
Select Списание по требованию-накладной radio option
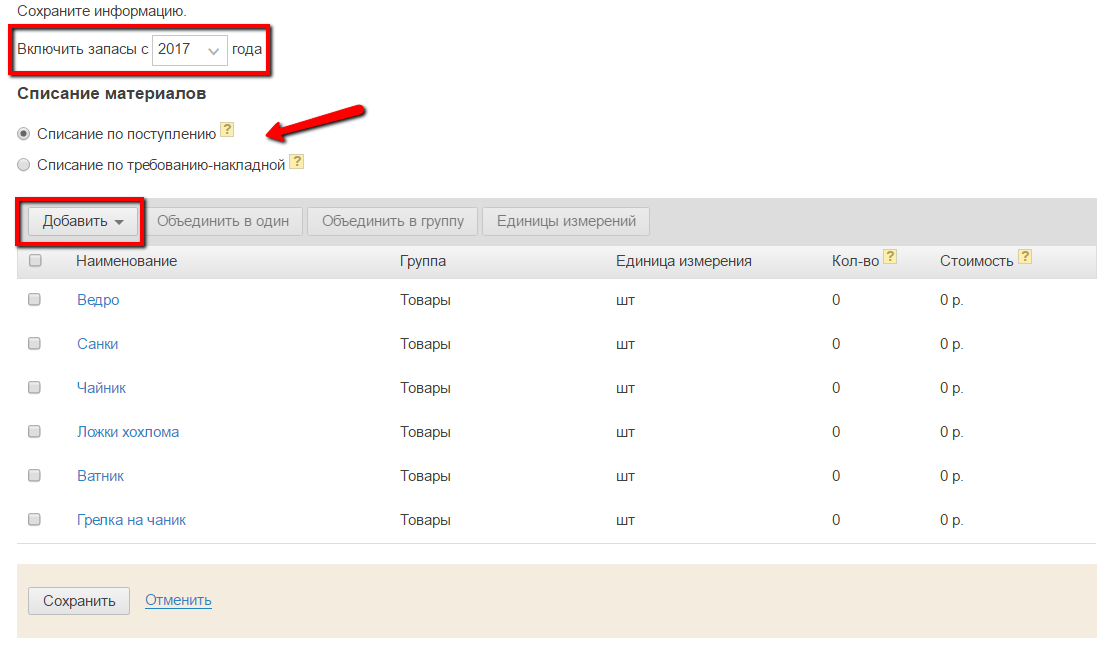tap(24, 165)
